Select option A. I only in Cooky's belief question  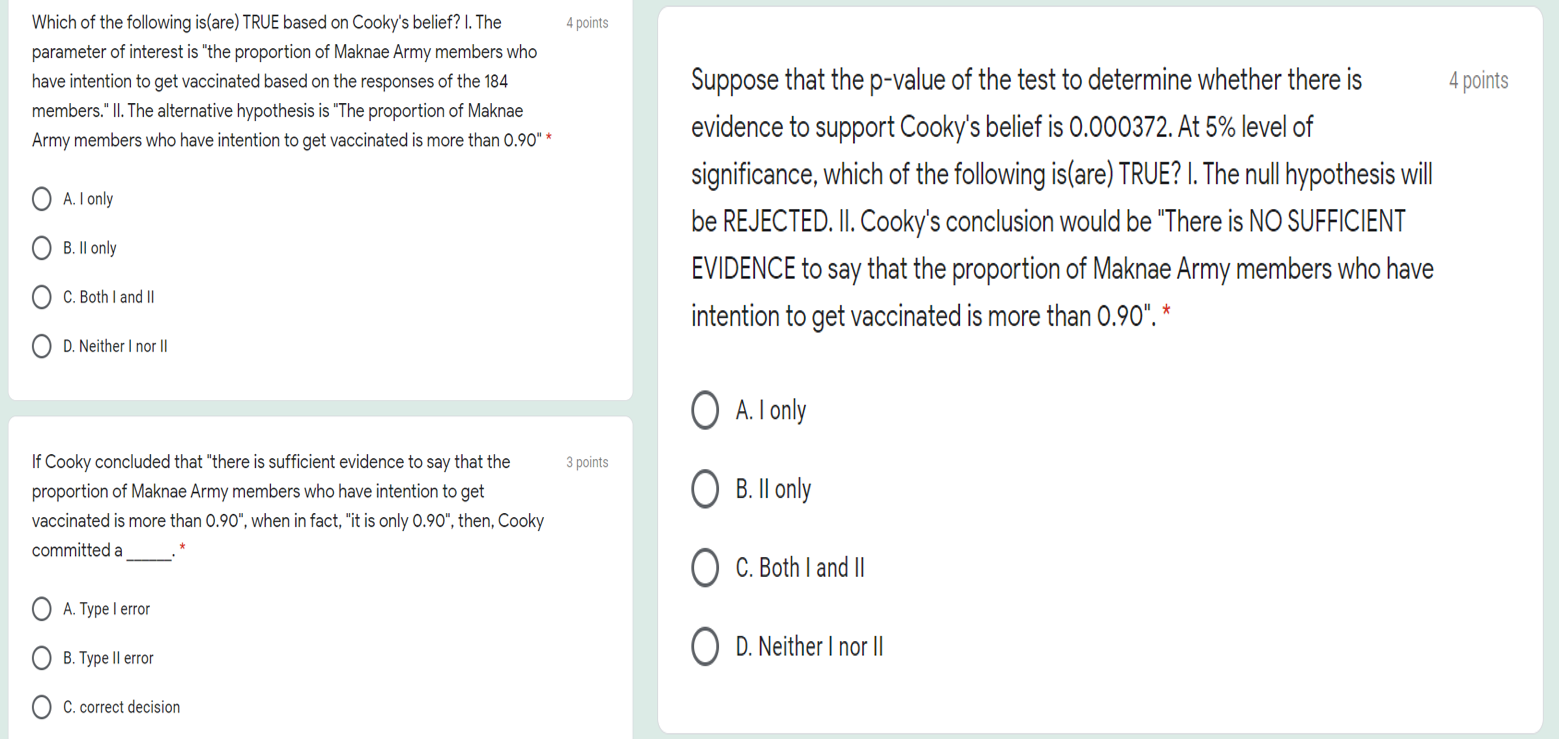pos(41,199)
